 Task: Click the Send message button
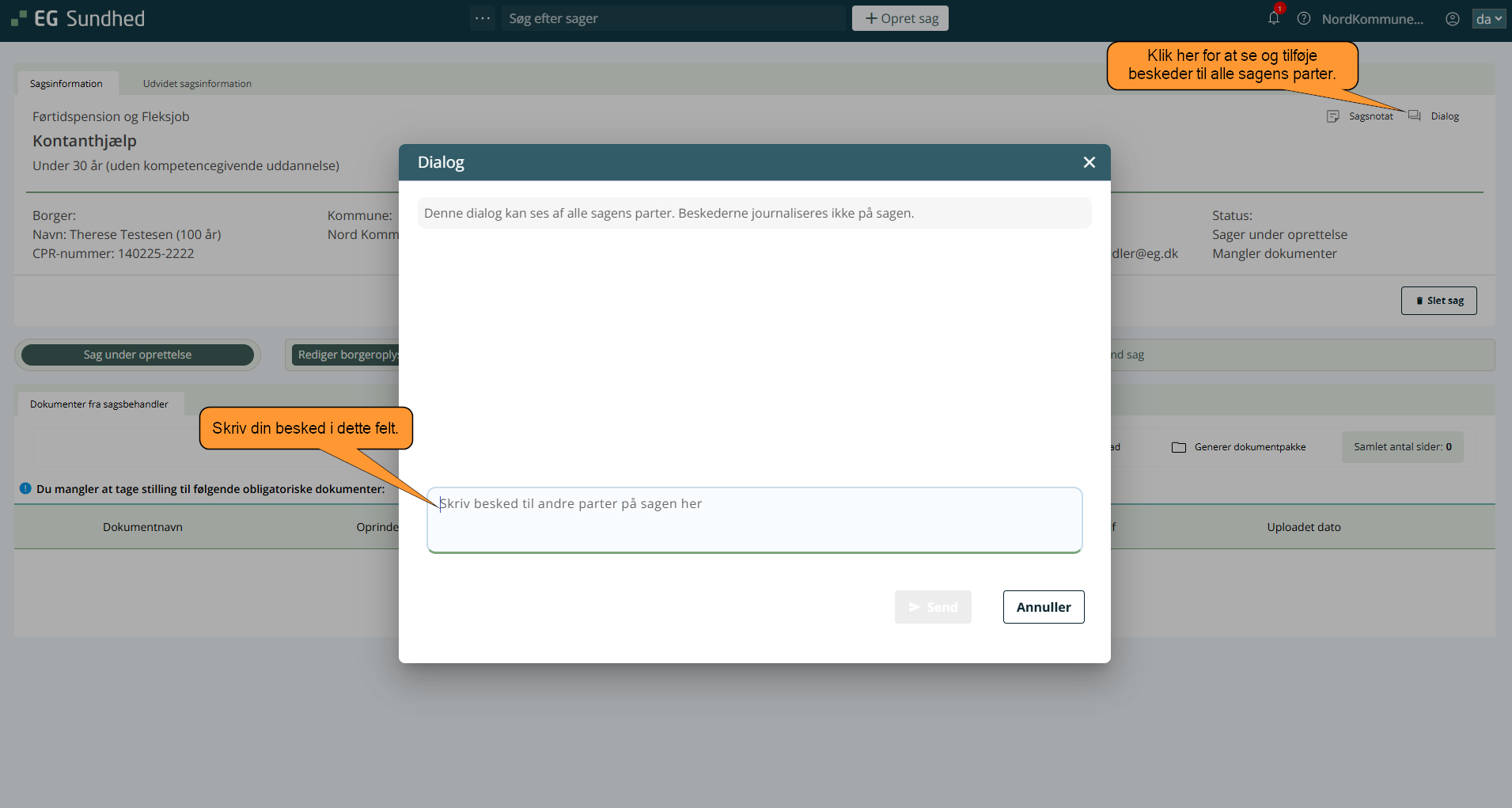[933, 607]
